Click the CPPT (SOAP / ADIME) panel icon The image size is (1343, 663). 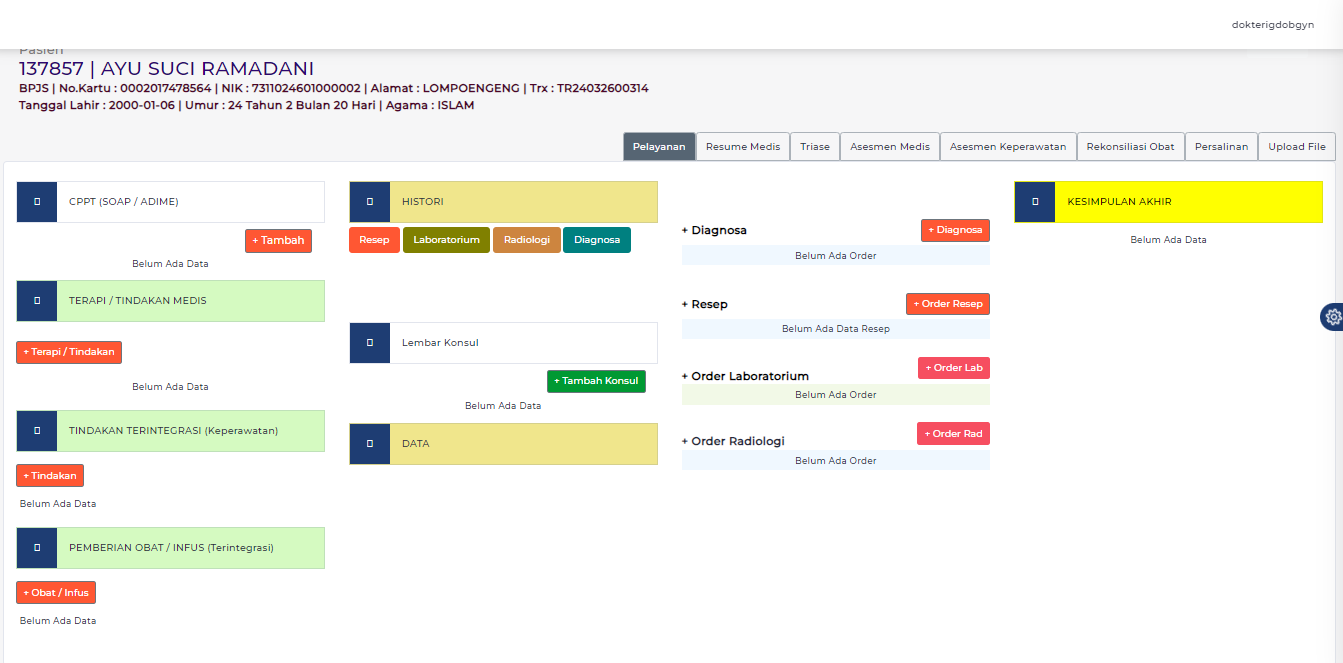(x=36, y=201)
